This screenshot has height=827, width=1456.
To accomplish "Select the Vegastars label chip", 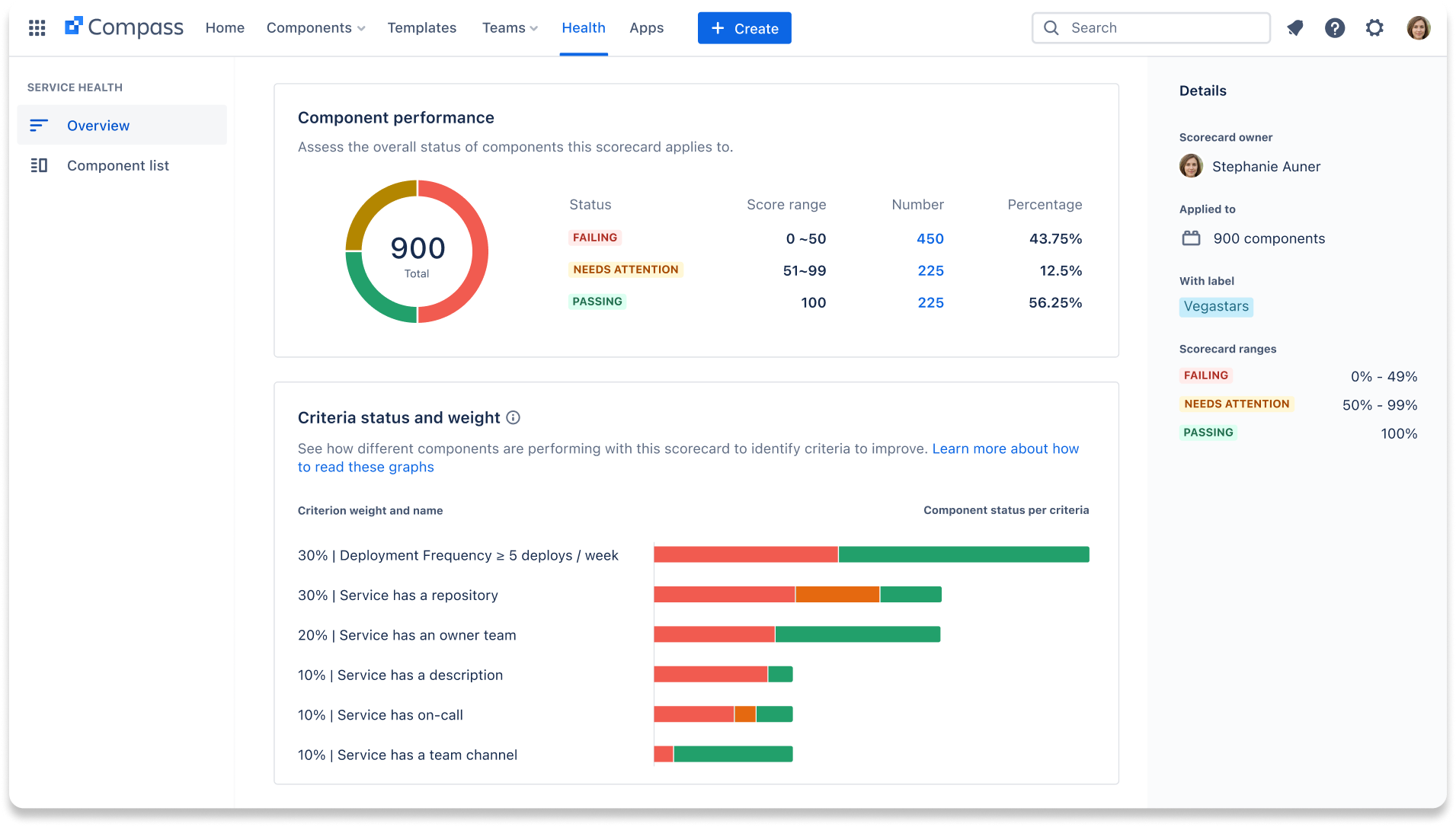I will point(1216,306).
